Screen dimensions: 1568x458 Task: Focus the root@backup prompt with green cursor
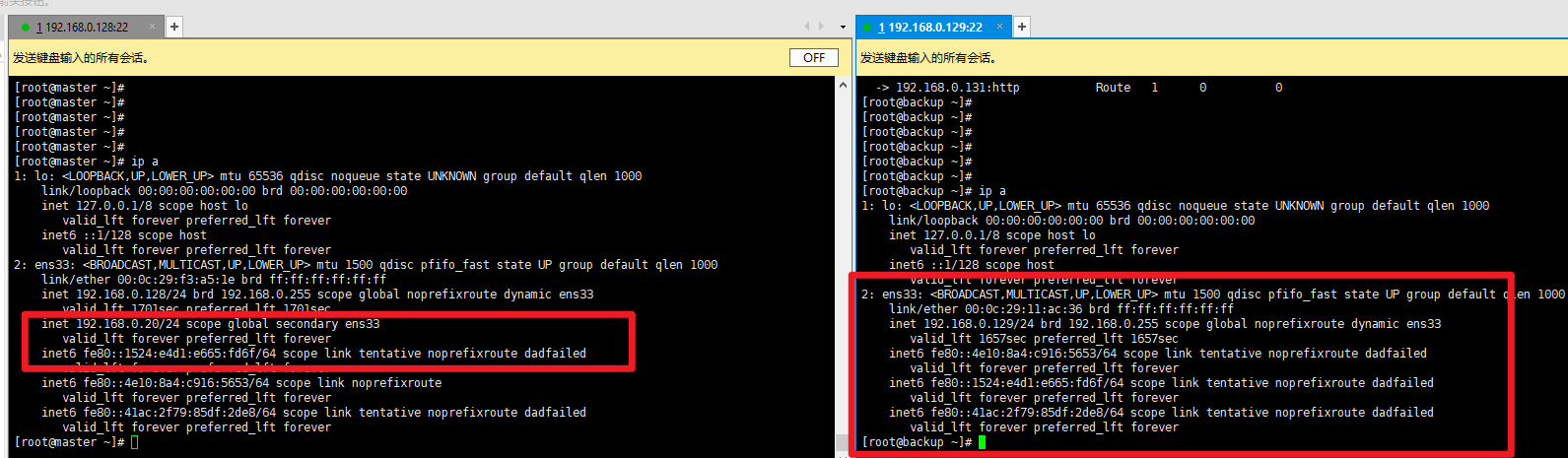click(x=917, y=442)
